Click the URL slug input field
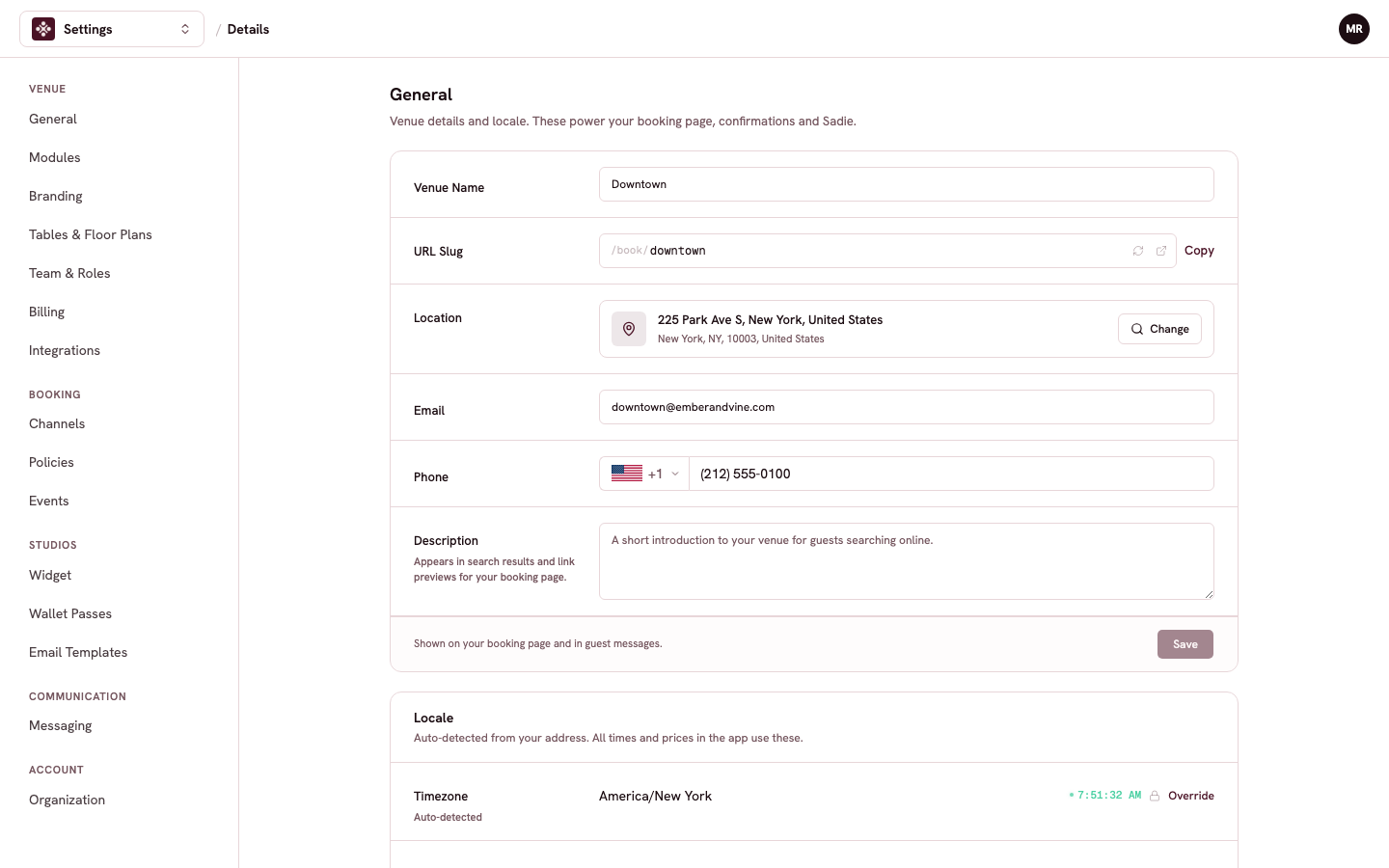Screen dimensions: 1389x868 point(887,251)
